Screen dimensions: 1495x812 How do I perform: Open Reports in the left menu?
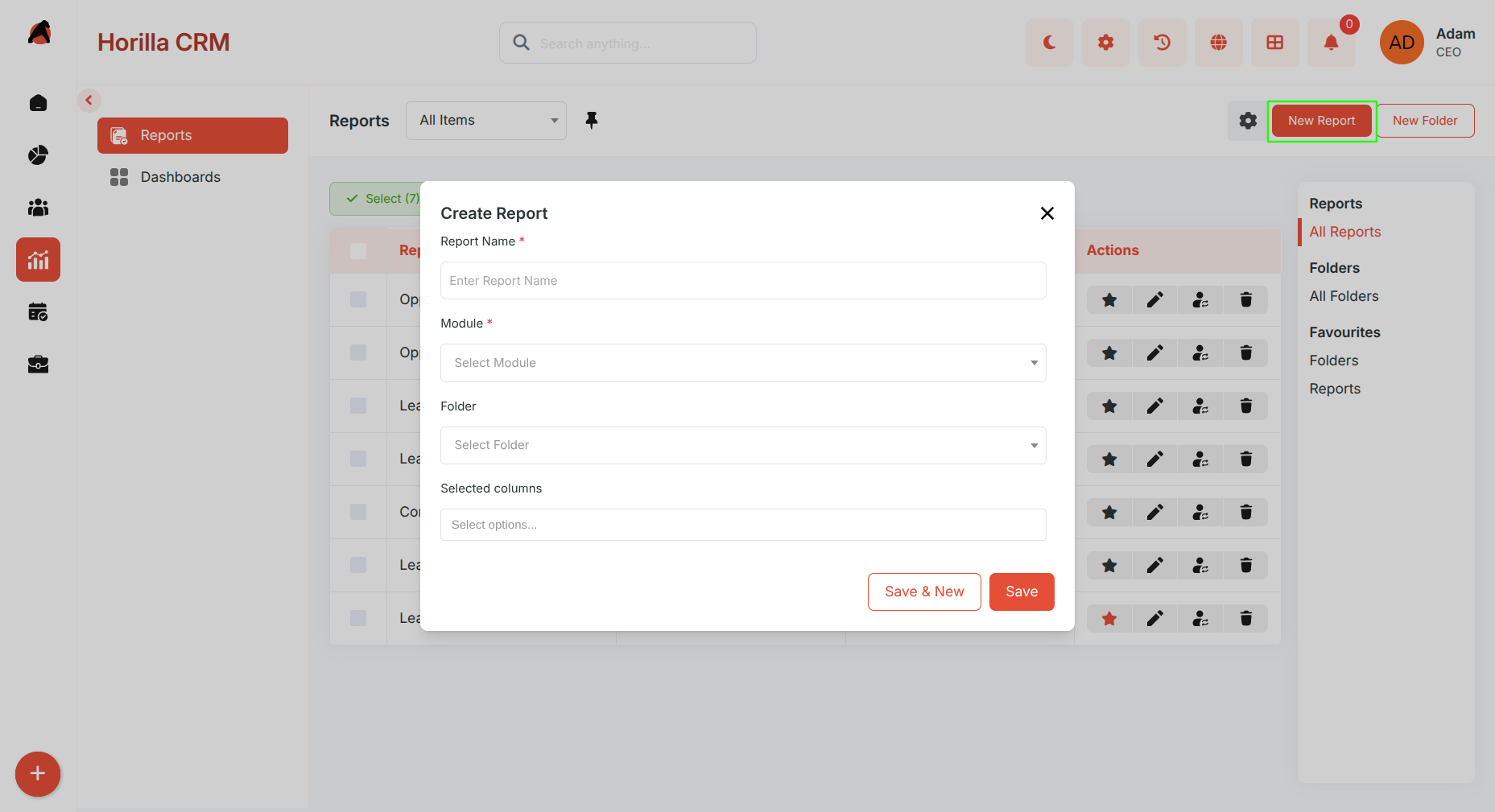tap(192, 135)
